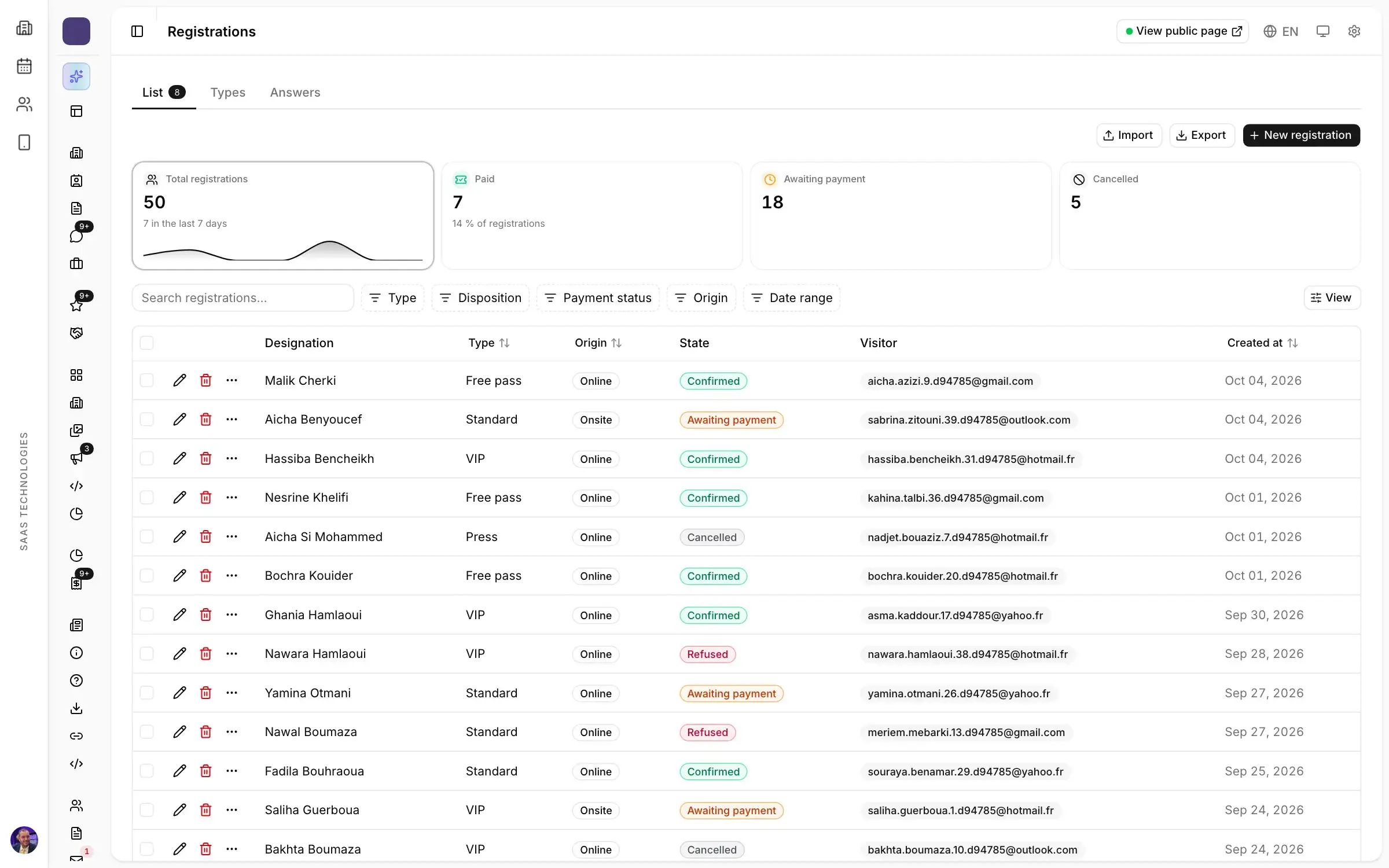The height and width of the screenshot is (868, 1389).
Task: Open the star icon with 9+ badge
Action: tap(76, 306)
